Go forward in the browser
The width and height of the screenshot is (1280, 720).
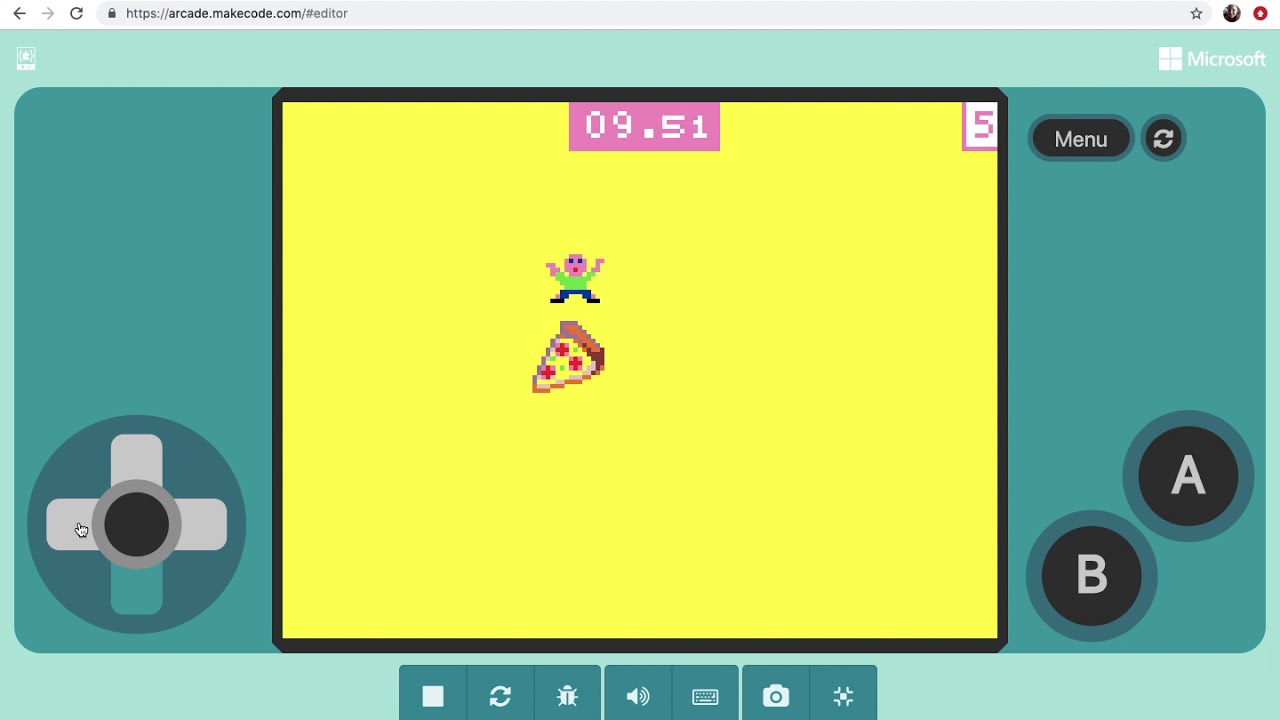(47, 13)
